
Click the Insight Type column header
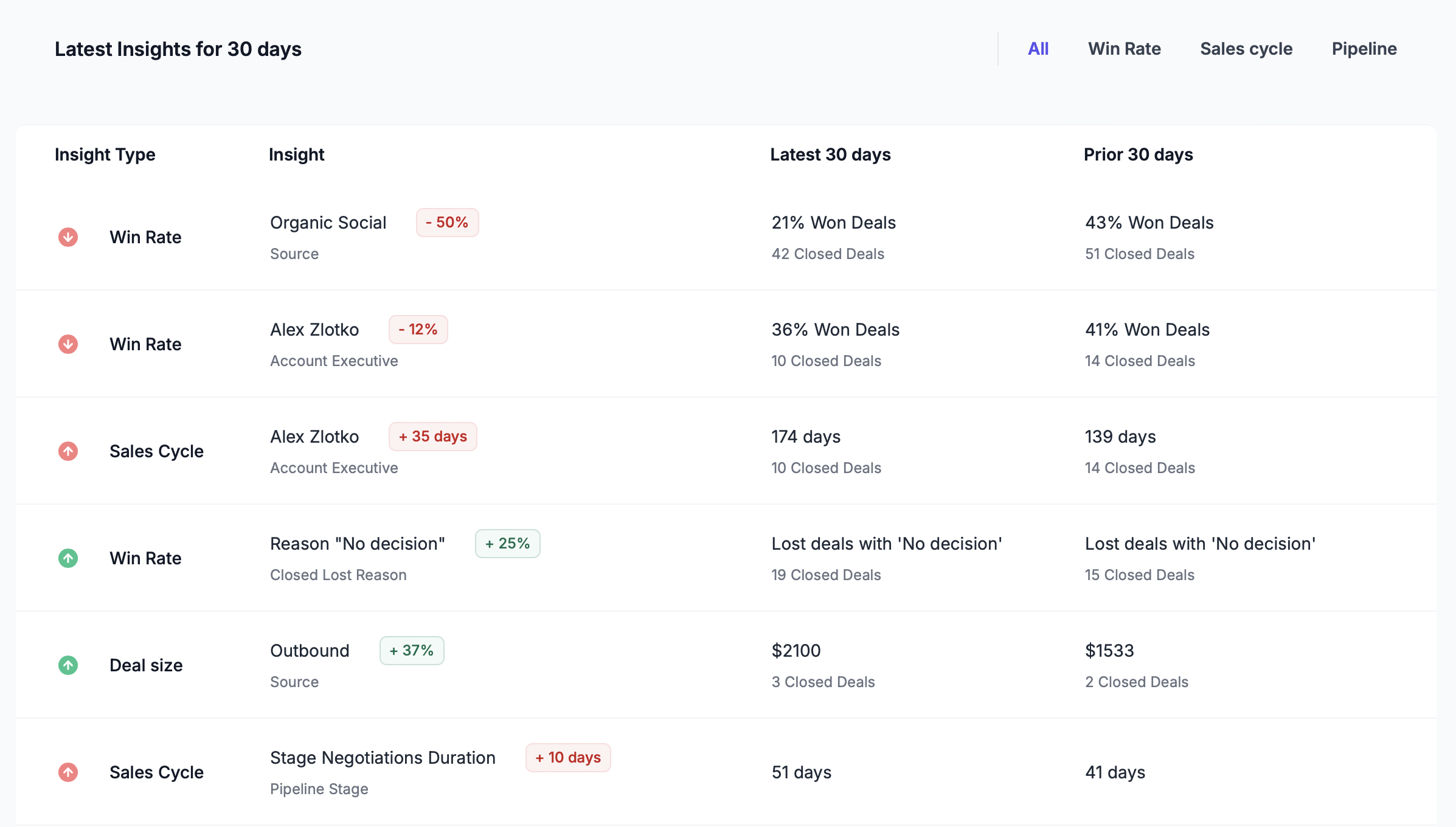coord(105,154)
